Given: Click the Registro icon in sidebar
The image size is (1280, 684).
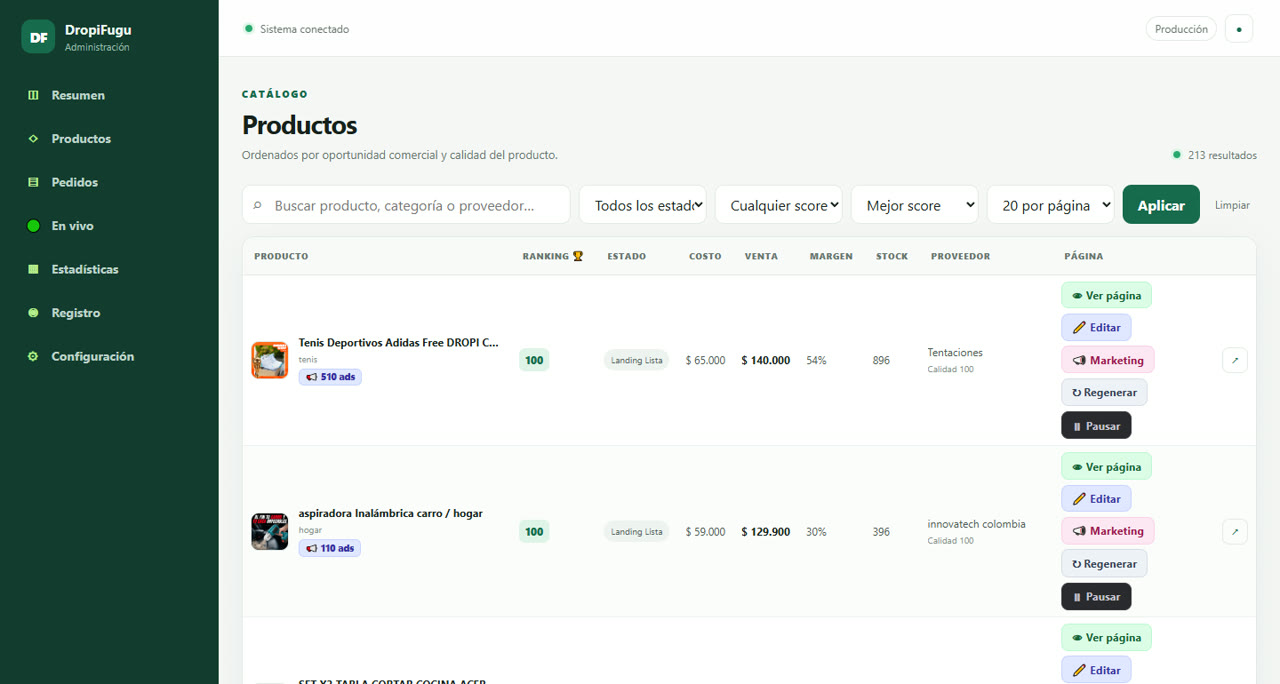Looking at the screenshot, I should tap(33, 313).
